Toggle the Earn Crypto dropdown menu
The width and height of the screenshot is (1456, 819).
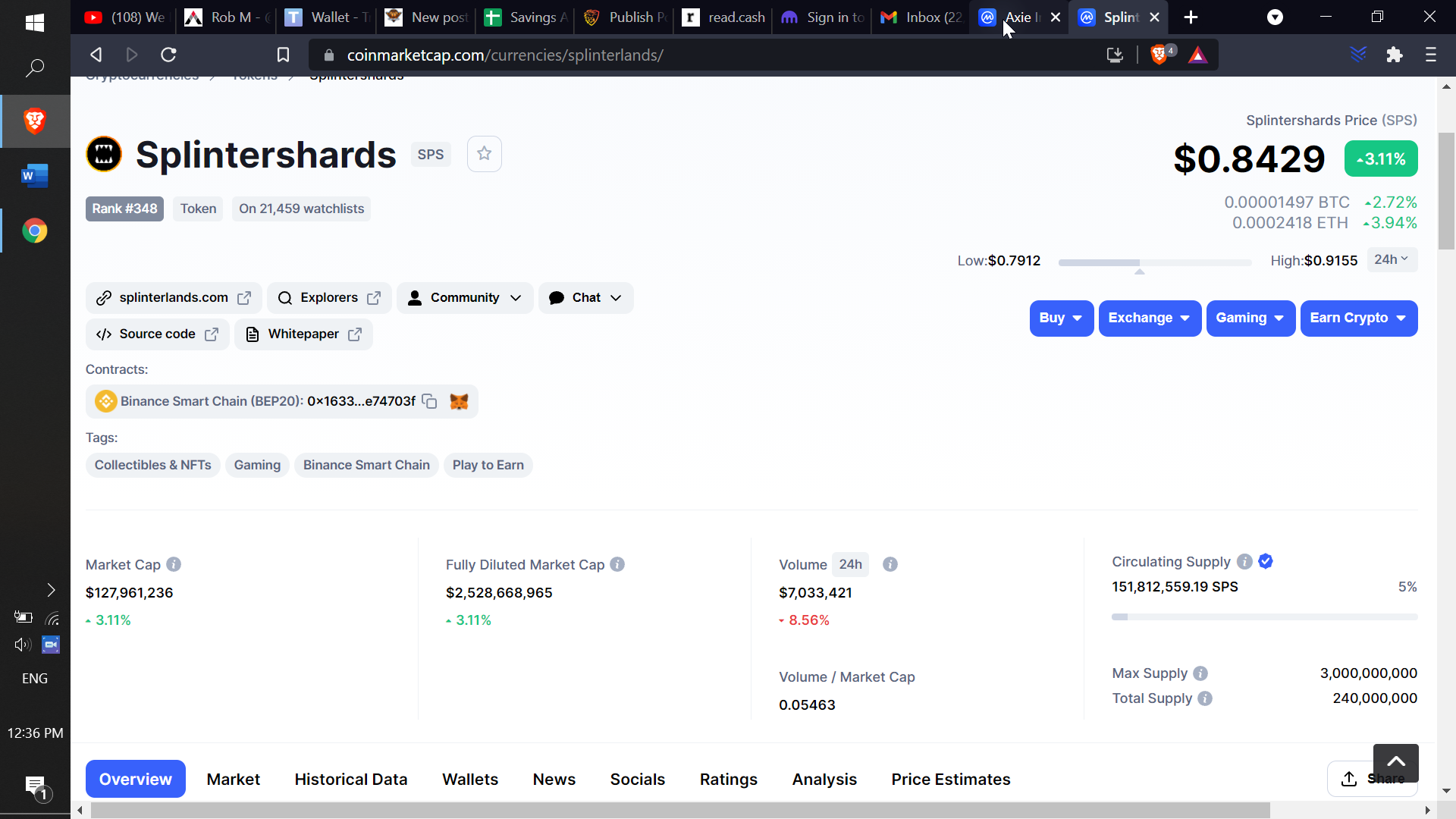pos(1358,317)
